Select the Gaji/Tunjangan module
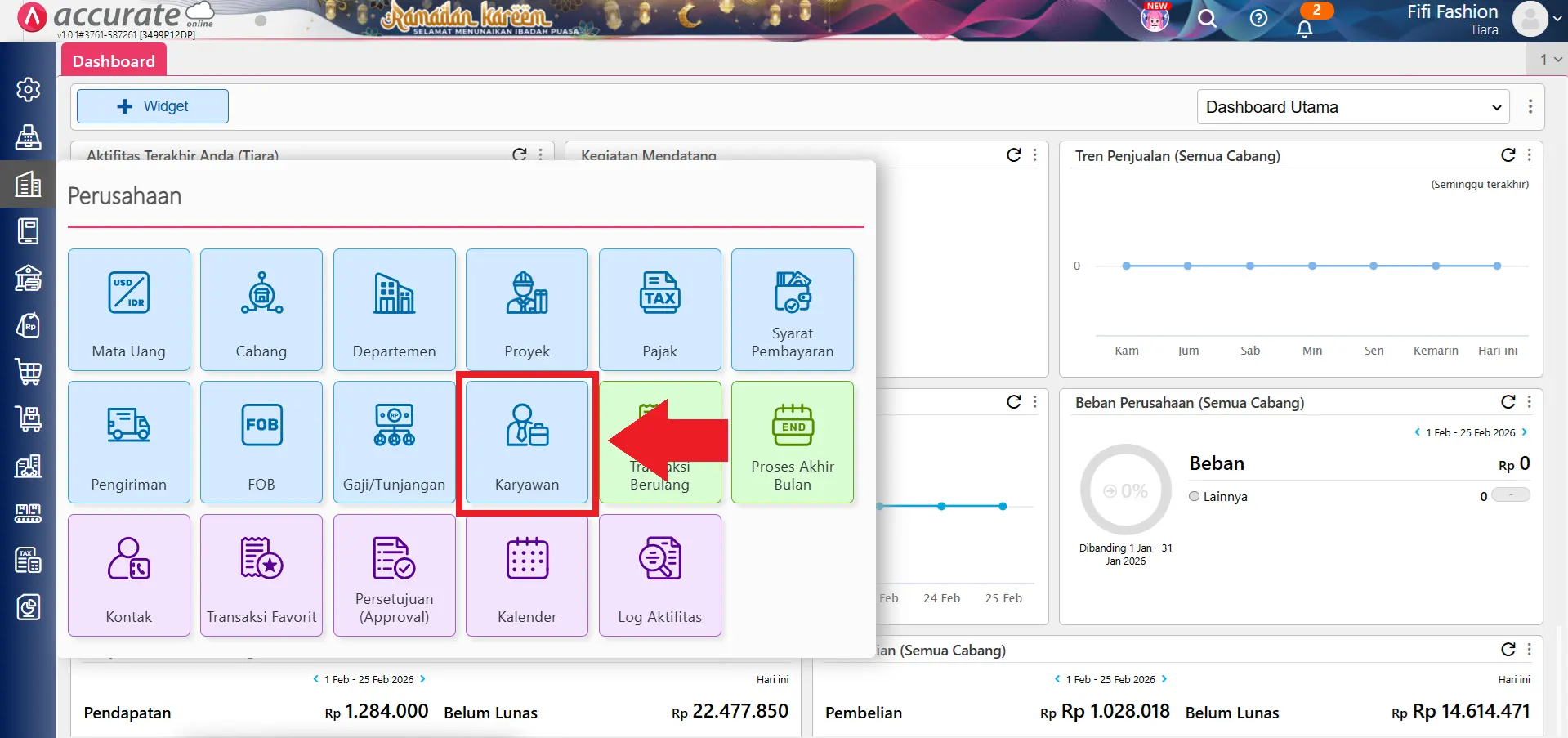 click(x=394, y=442)
